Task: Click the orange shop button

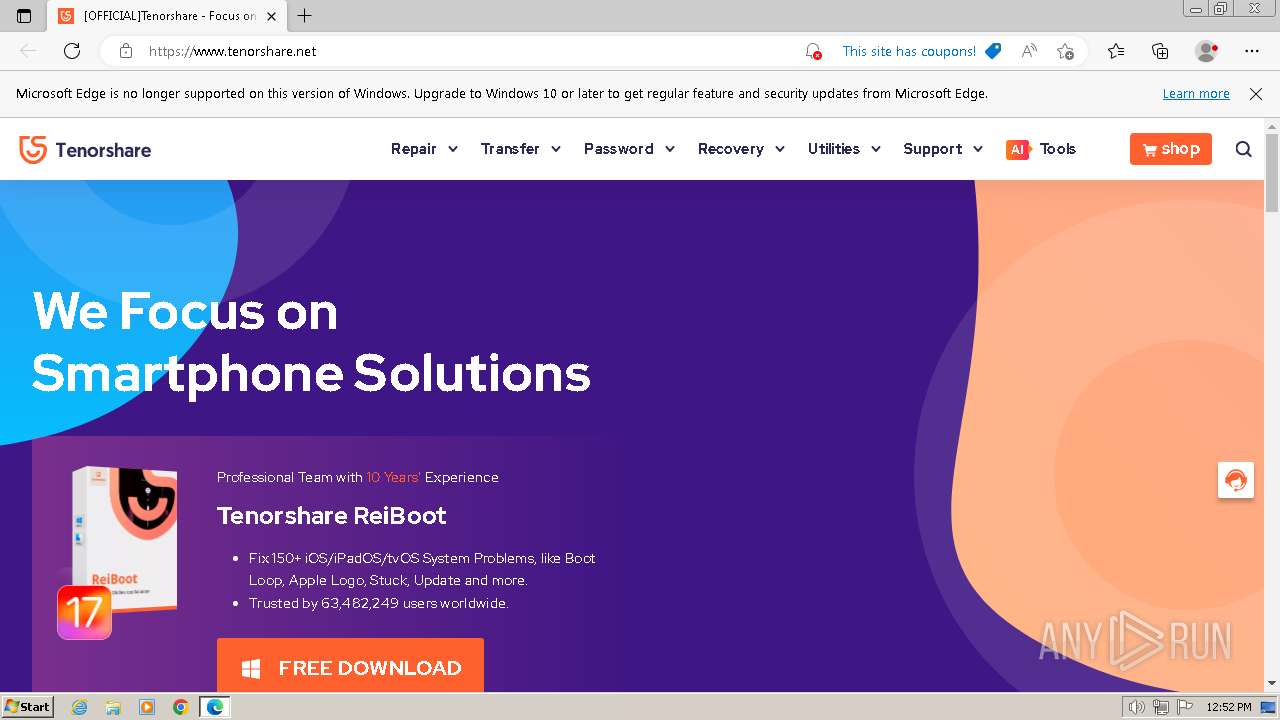Action: 1171,149
